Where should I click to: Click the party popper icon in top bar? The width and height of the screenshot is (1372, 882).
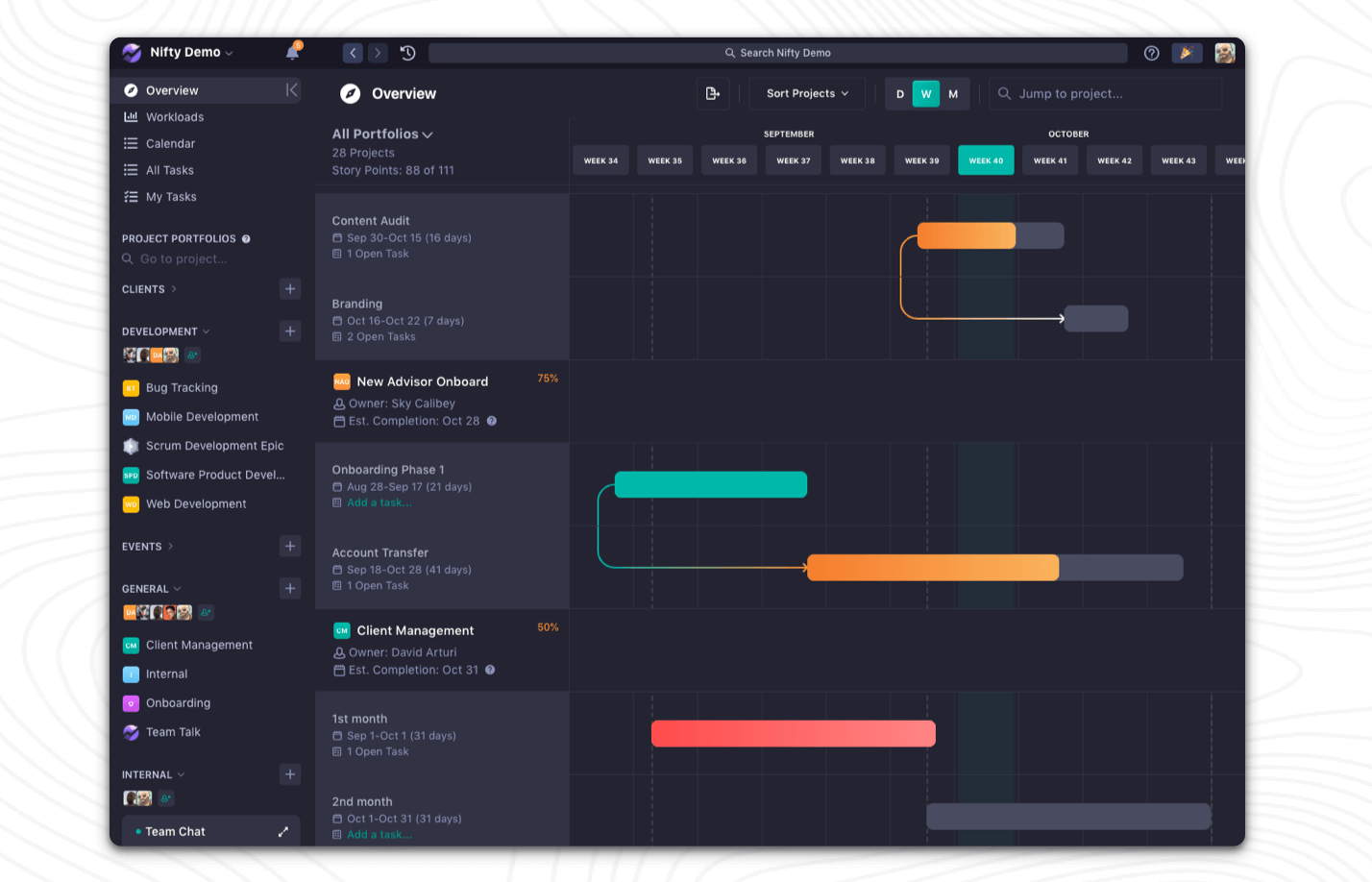1187,53
